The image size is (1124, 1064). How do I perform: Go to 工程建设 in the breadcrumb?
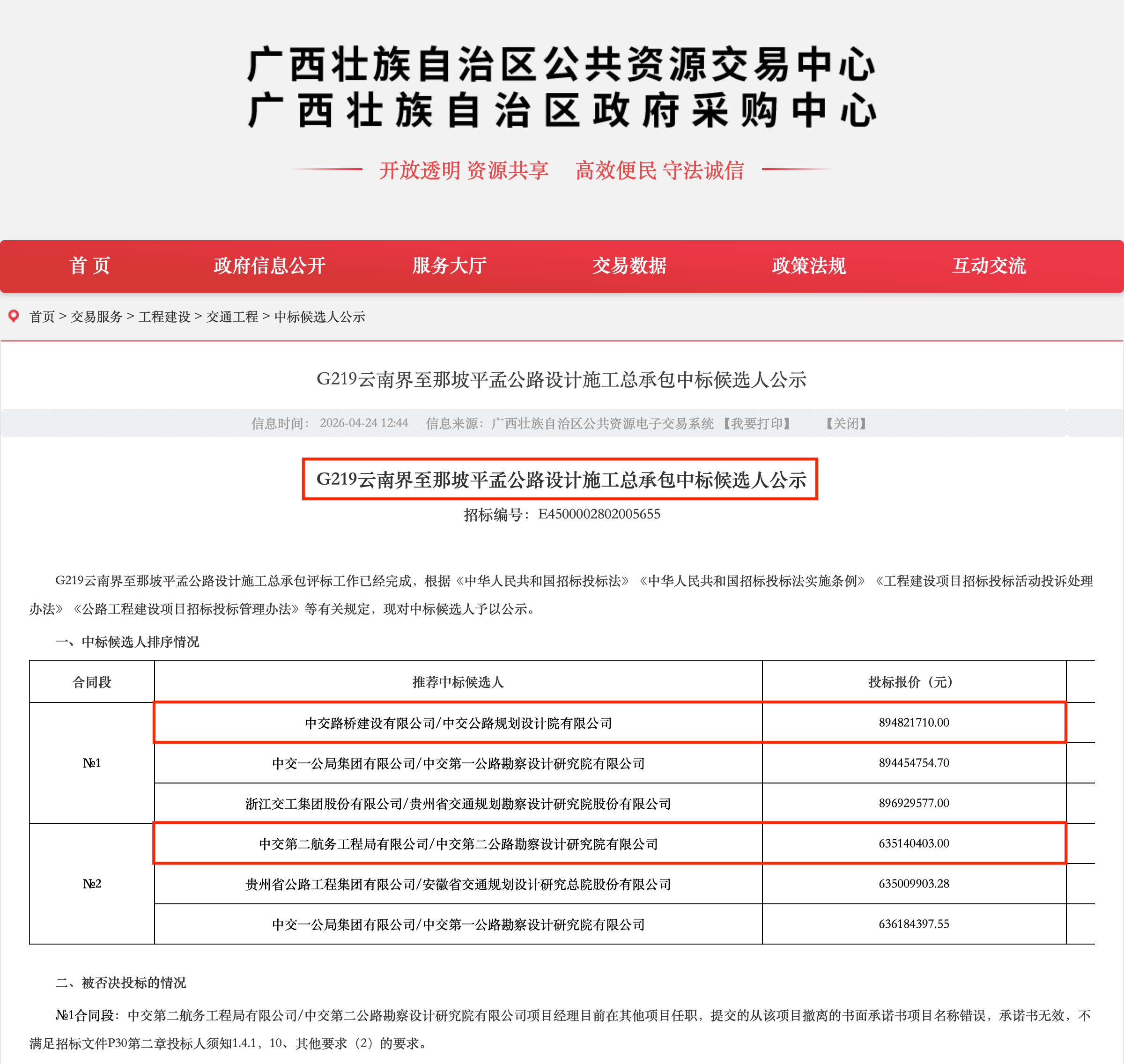(164, 317)
